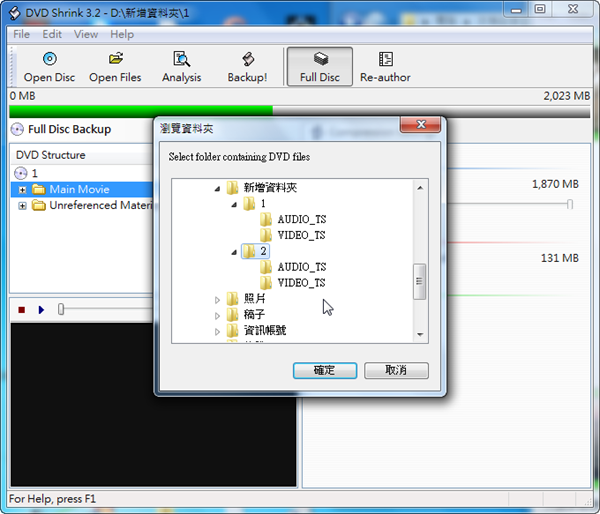Play the video preview
This screenshot has width=600, height=514.
click(x=41, y=310)
